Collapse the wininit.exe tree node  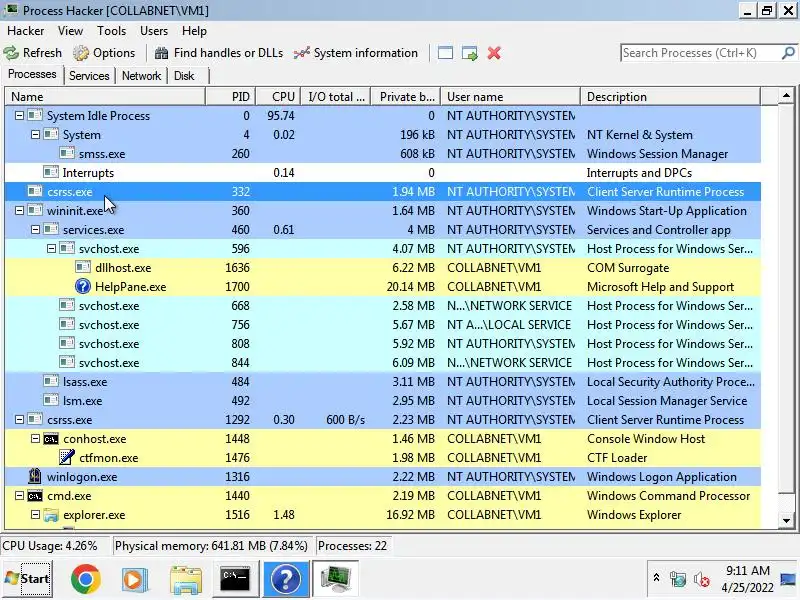pos(19,210)
